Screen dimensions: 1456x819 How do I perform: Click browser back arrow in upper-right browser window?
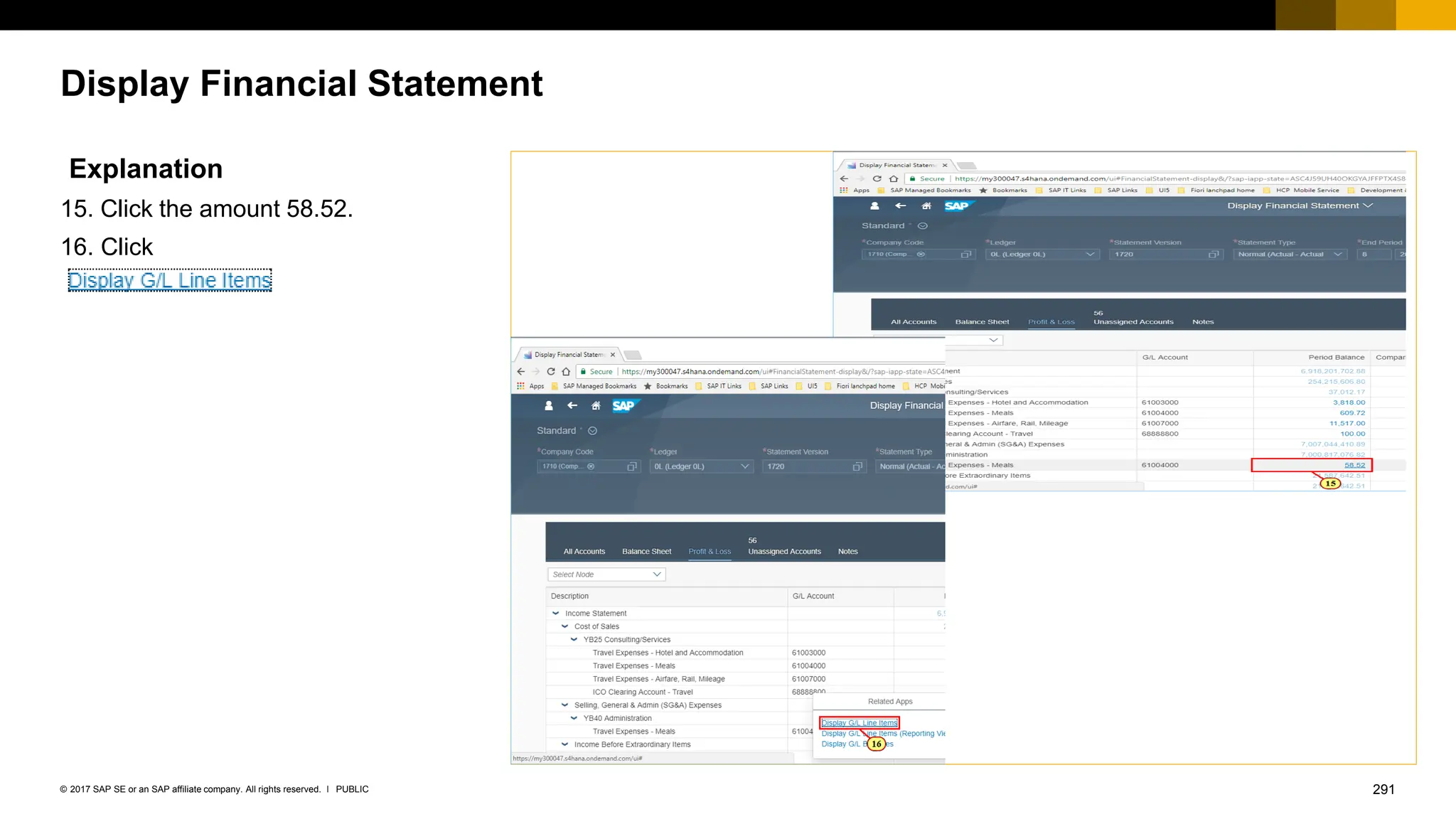[844, 178]
